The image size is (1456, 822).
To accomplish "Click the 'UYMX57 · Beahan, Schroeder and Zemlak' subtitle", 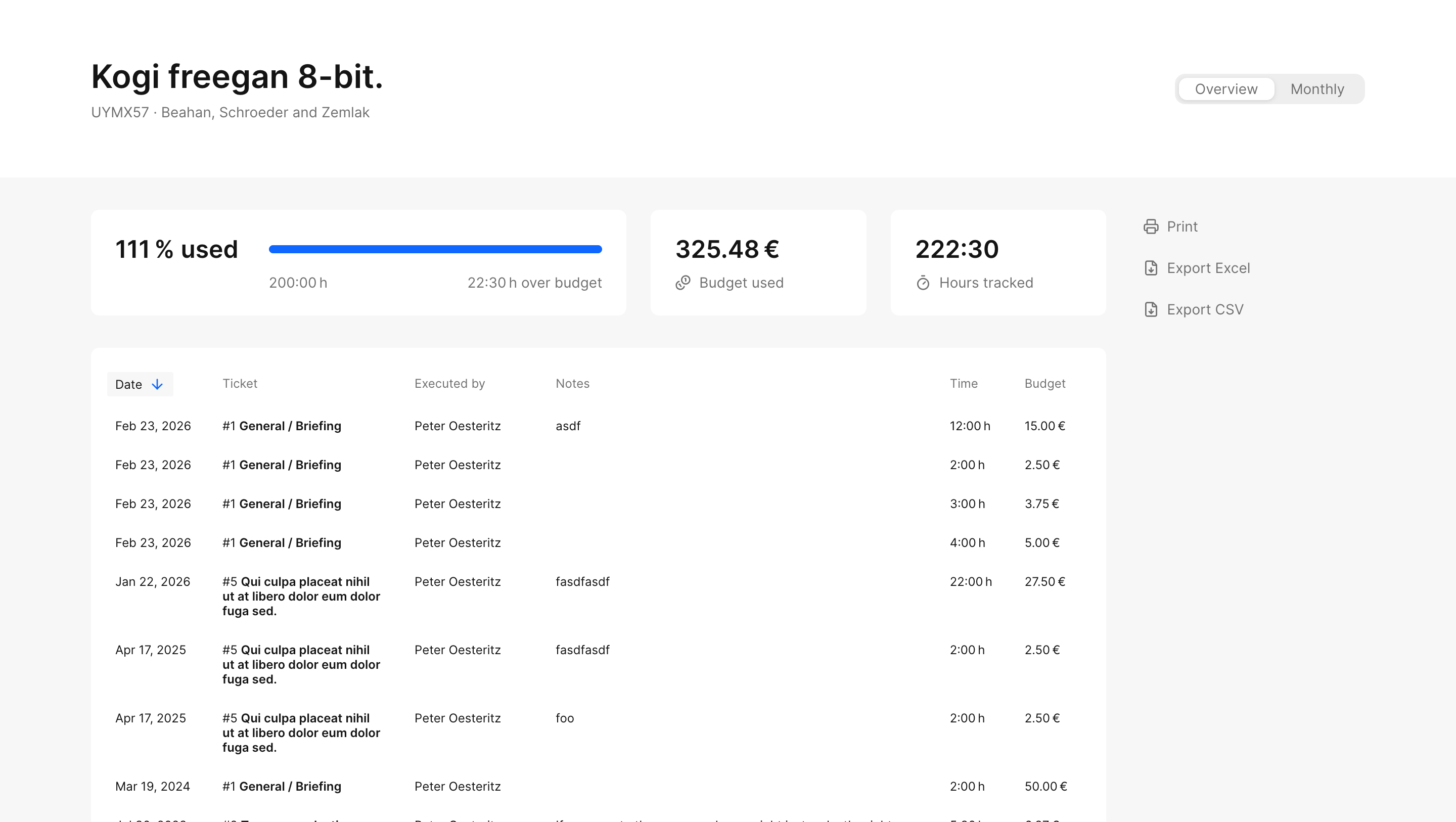I will [x=230, y=113].
